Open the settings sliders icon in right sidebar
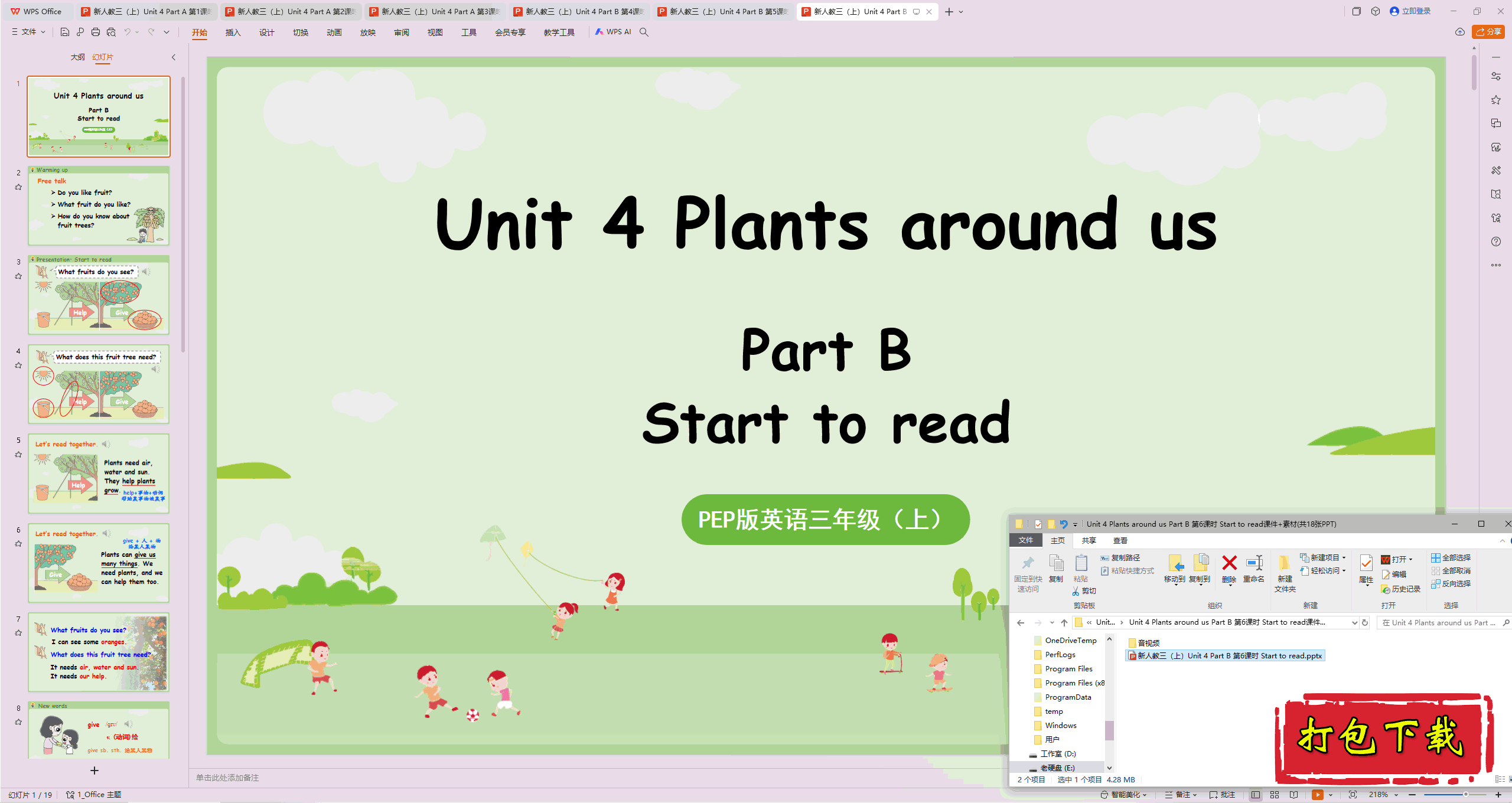This screenshot has width=1512, height=803. [x=1496, y=76]
